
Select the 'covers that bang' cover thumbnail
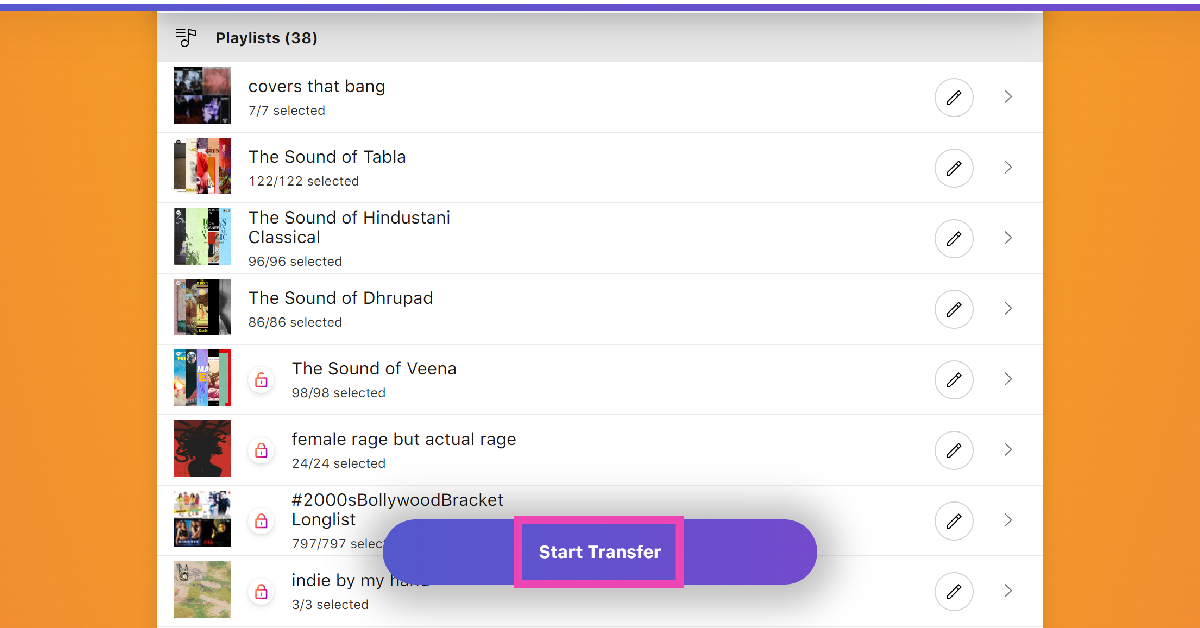(202, 96)
